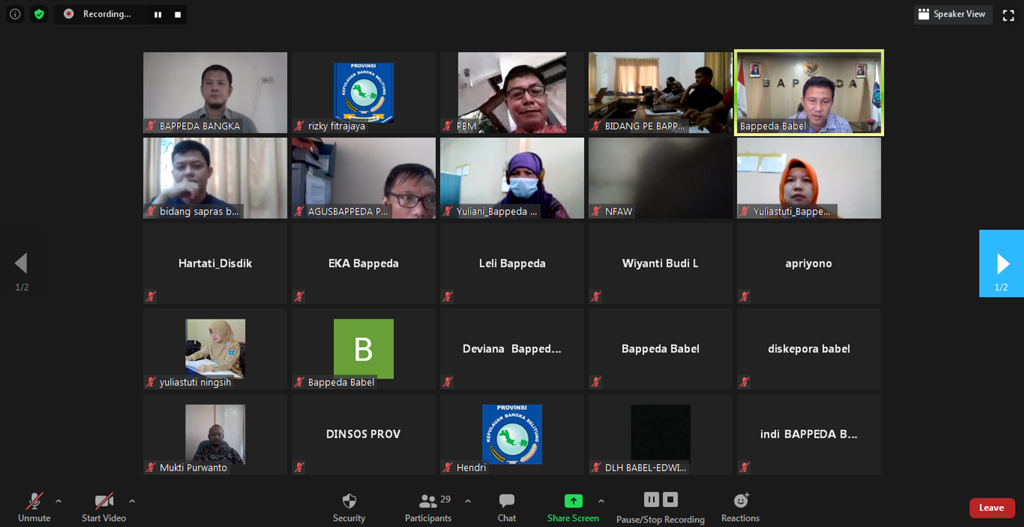Select the Bappeda Babel highlighted video tile
The image size is (1024, 527).
point(809,92)
